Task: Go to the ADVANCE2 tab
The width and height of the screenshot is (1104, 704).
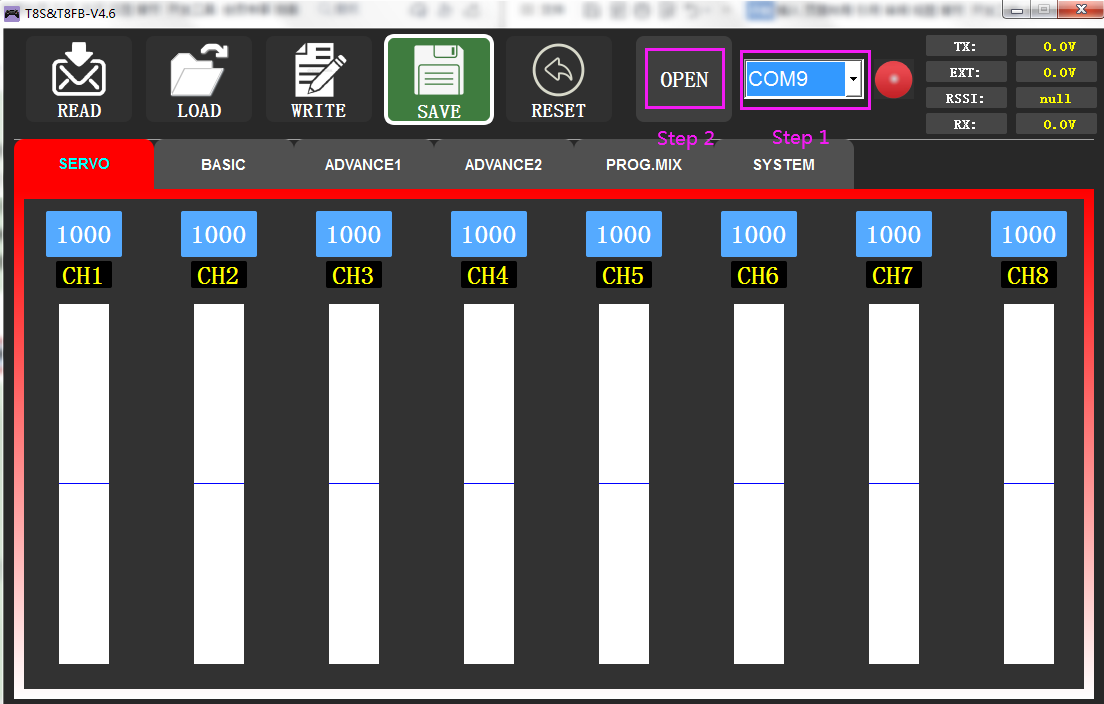Action: [x=503, y=165]
